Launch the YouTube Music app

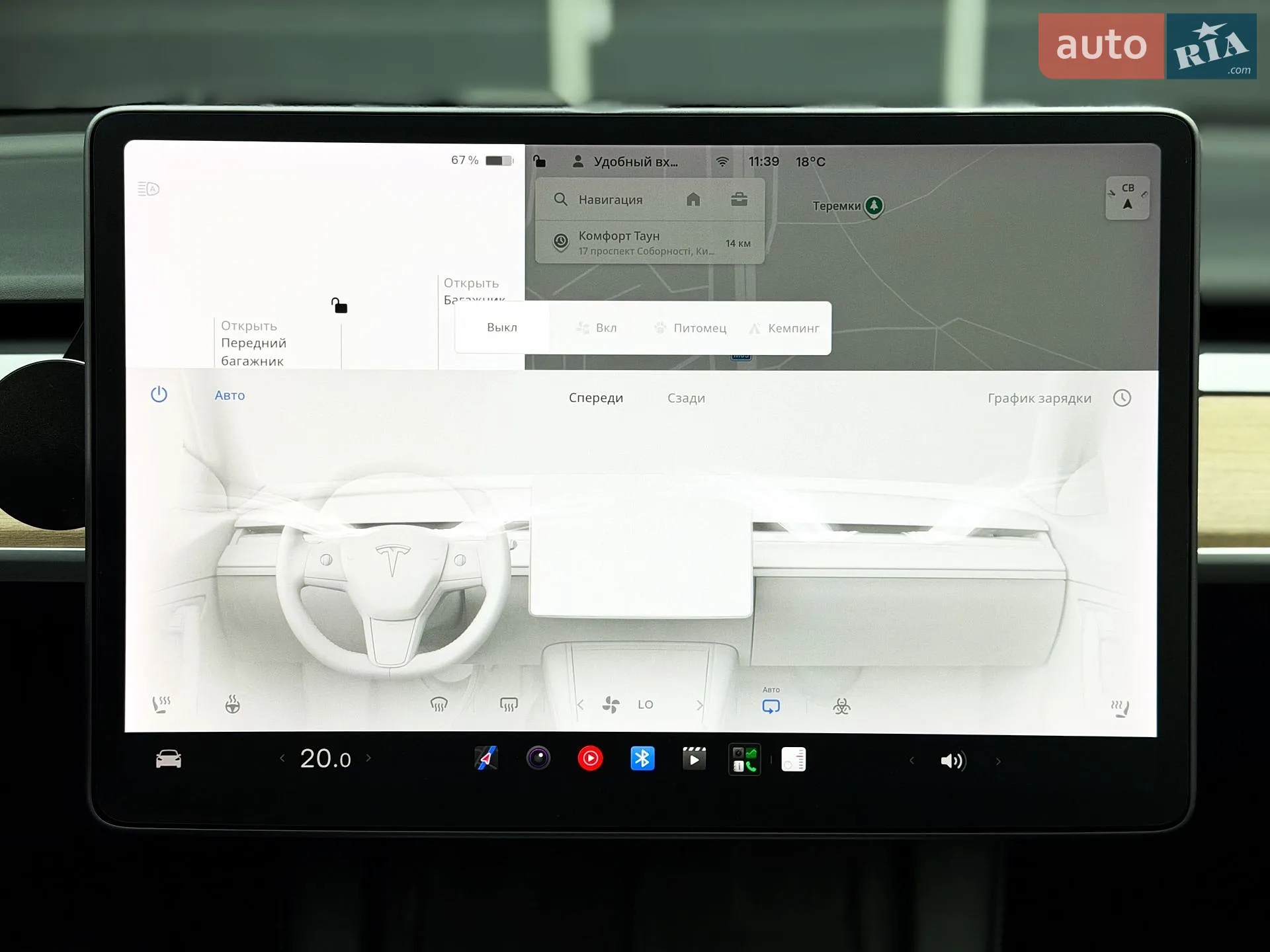click(590, 758)
